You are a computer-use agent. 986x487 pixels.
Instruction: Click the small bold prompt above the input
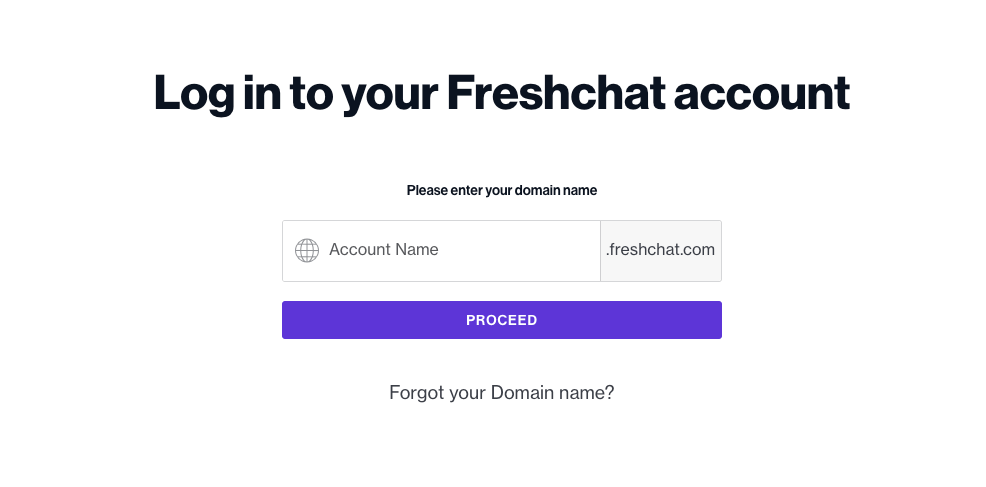pos(501,190)
